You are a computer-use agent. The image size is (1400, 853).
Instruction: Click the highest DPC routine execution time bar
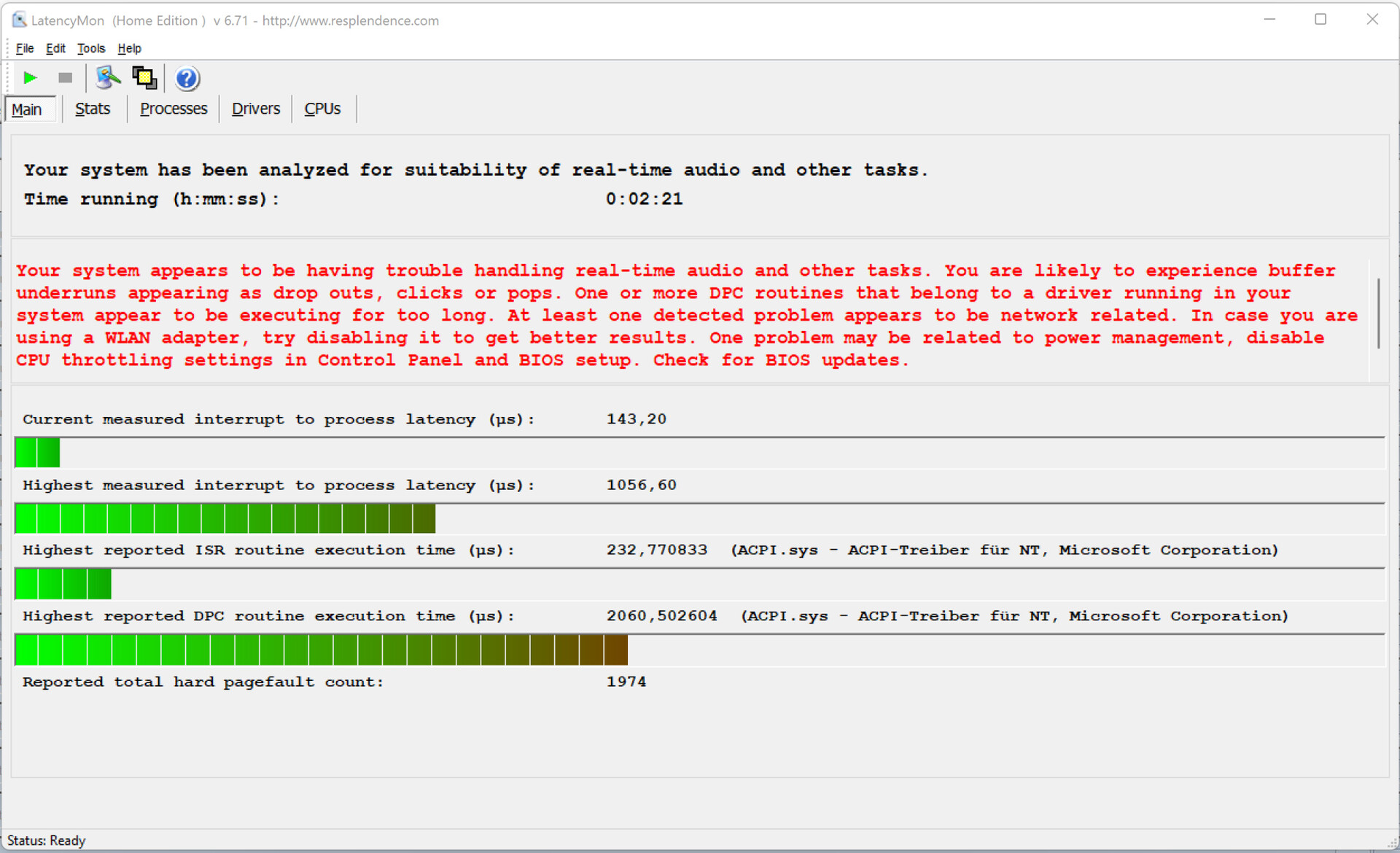pos(321,650)
